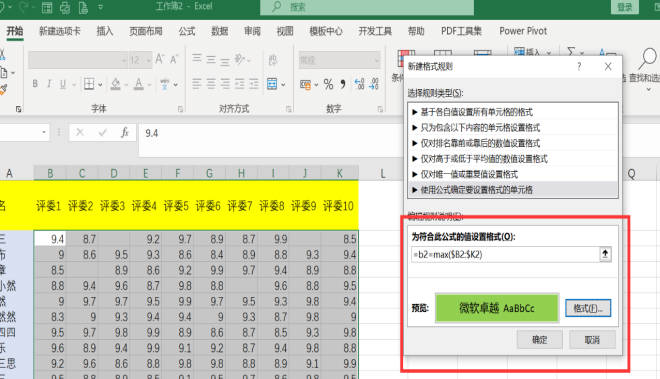Apply the percent style format
Image resolution: width=660 pixels, height=379 pixels.
328,85
